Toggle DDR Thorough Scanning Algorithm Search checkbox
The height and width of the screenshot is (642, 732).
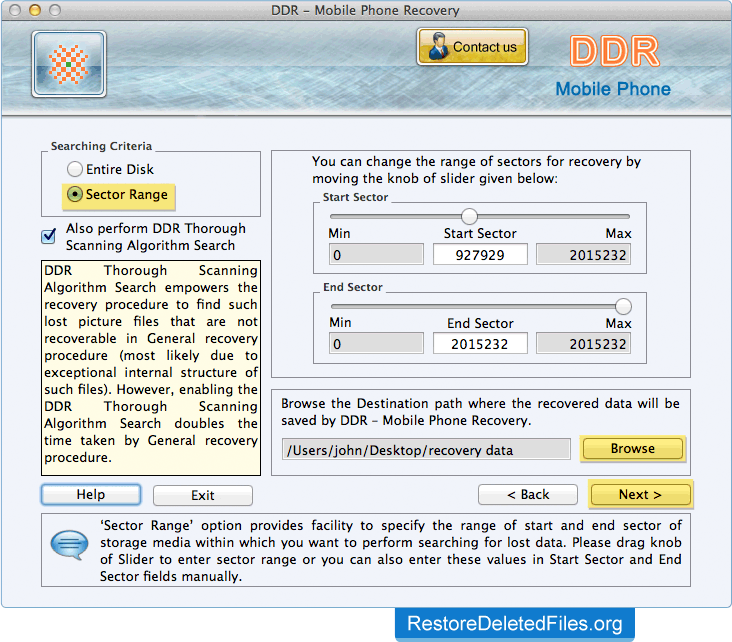(49, 236)
